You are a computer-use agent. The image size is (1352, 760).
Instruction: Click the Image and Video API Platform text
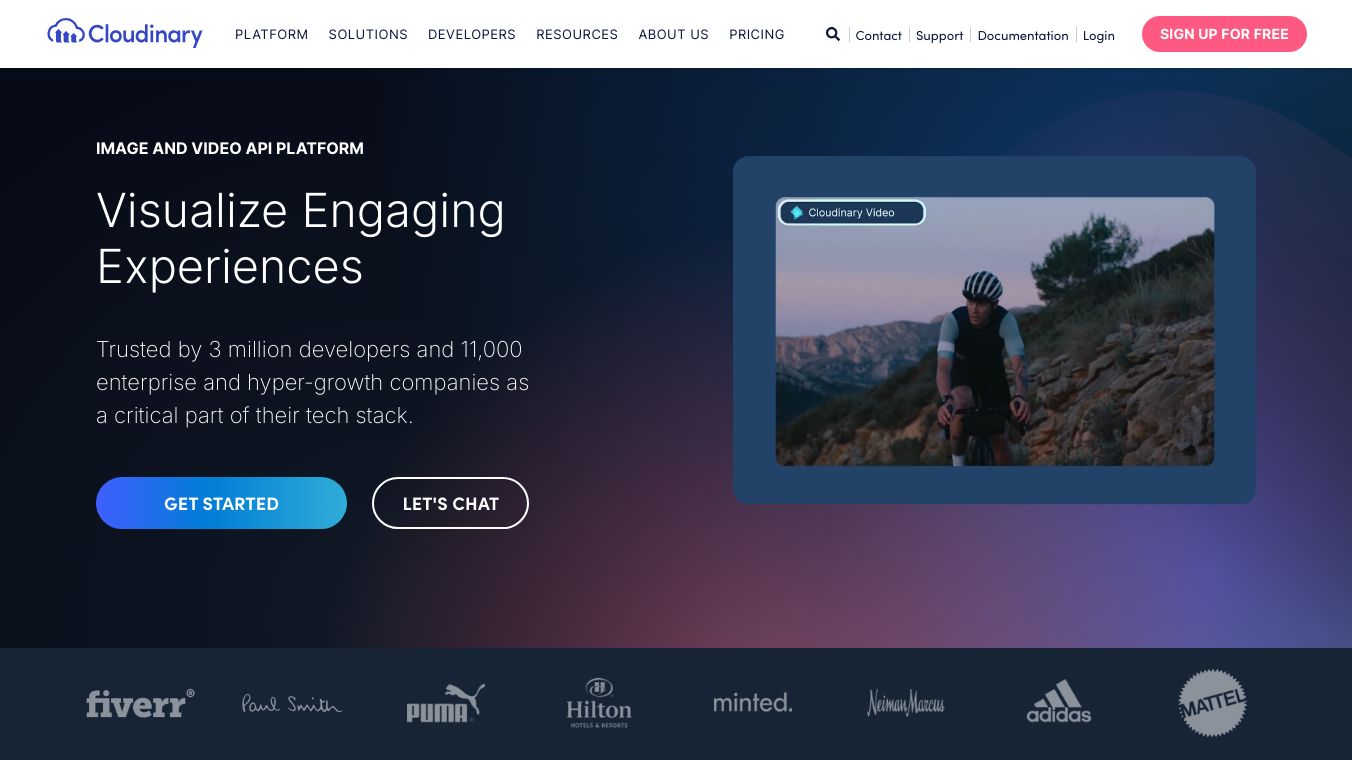tap(230, 148)
